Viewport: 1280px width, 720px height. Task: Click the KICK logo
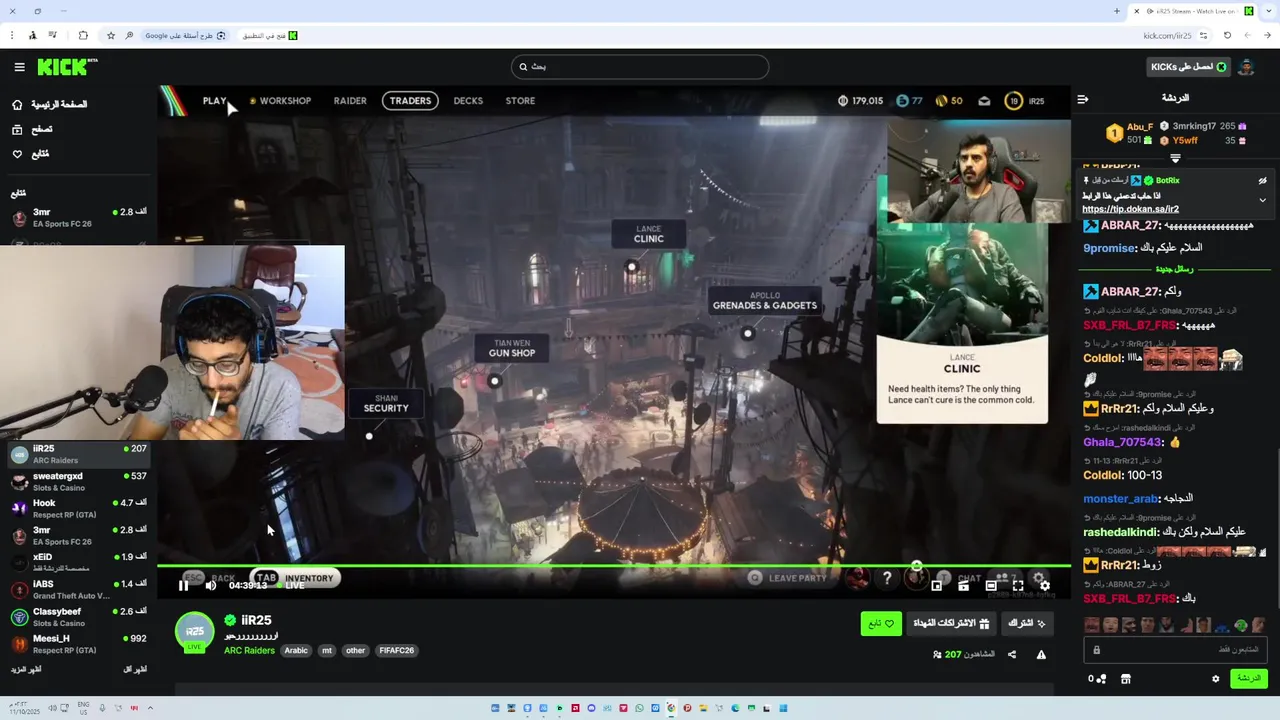[67, 67]
